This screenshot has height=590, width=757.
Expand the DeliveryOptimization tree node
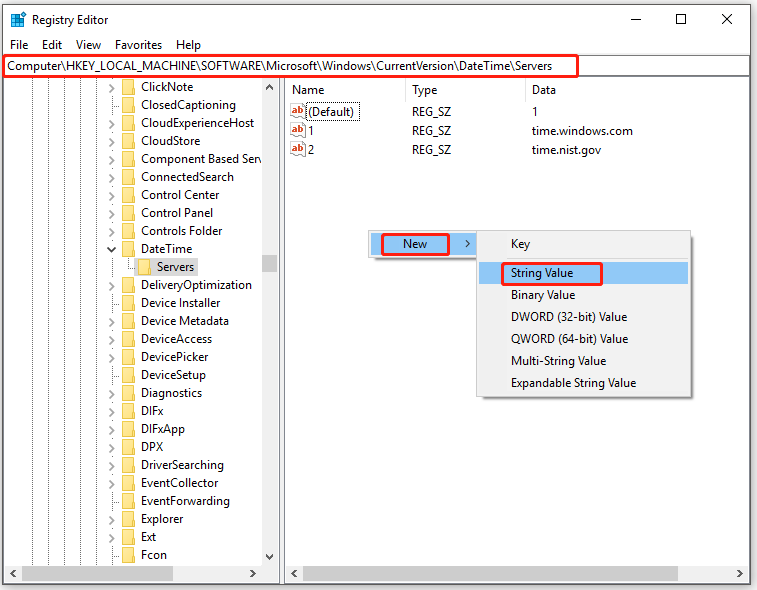click(x=112, y=286)
